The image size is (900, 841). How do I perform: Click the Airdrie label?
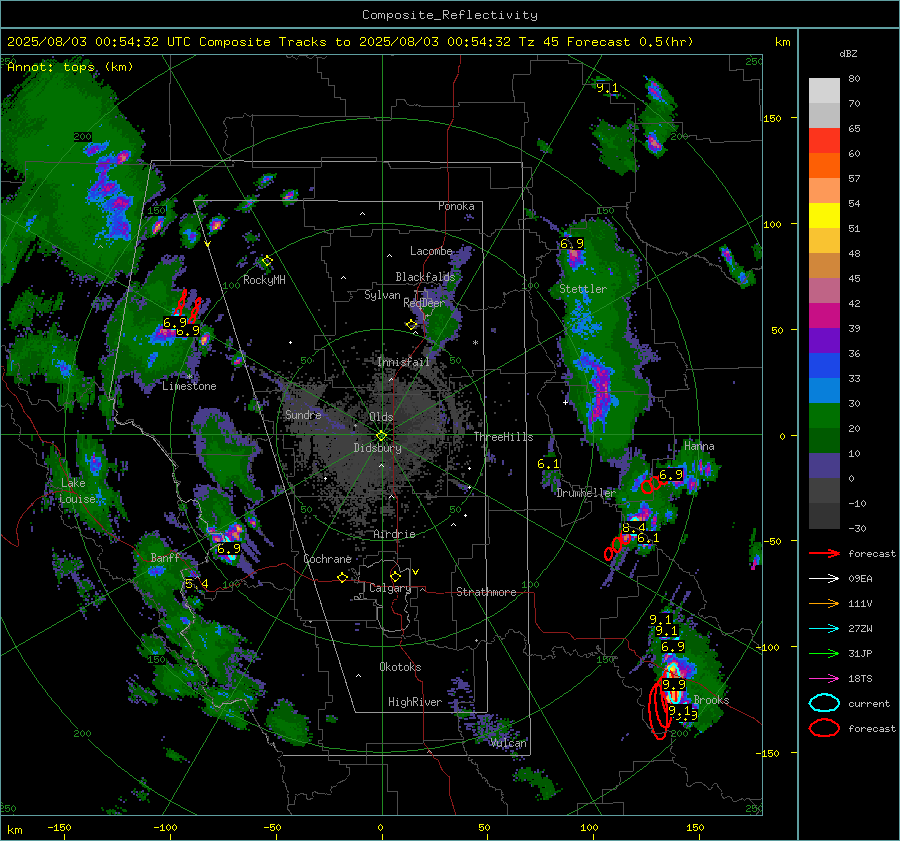tap(394, 534)
